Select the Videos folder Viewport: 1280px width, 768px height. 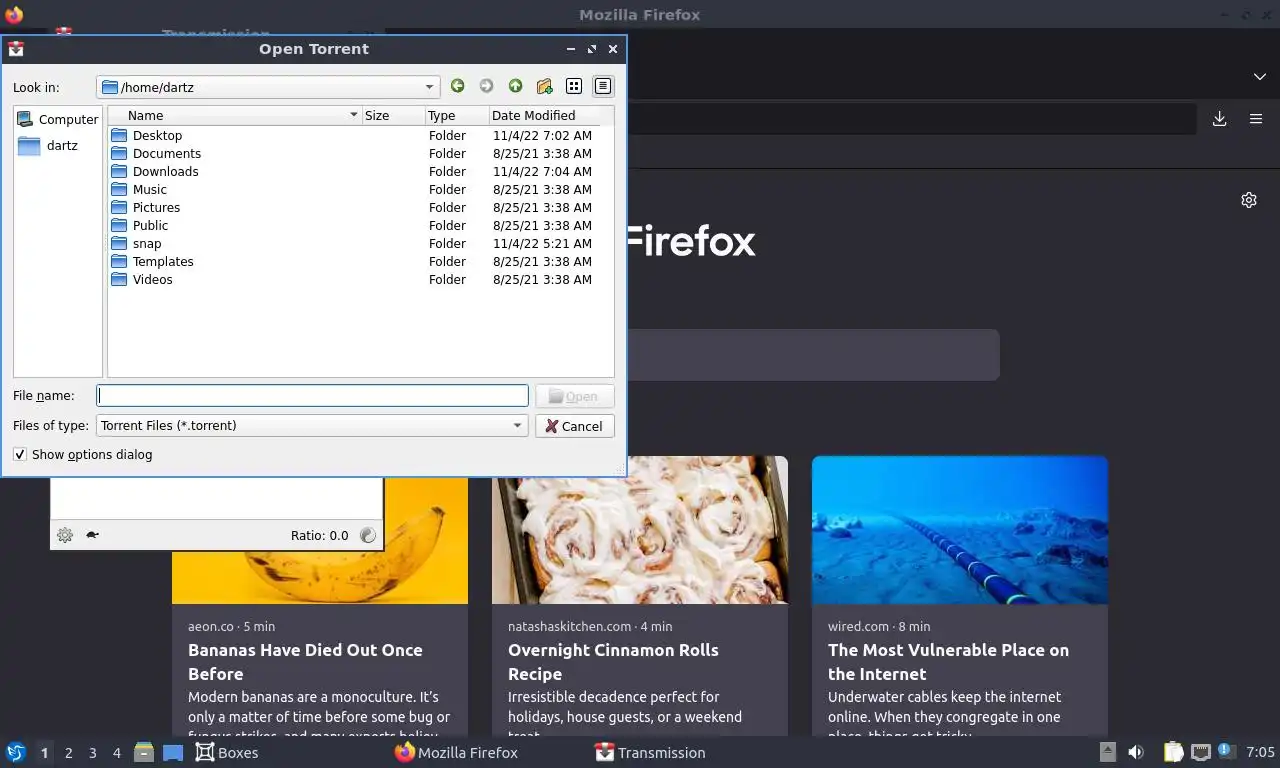(x=141, y=279)
